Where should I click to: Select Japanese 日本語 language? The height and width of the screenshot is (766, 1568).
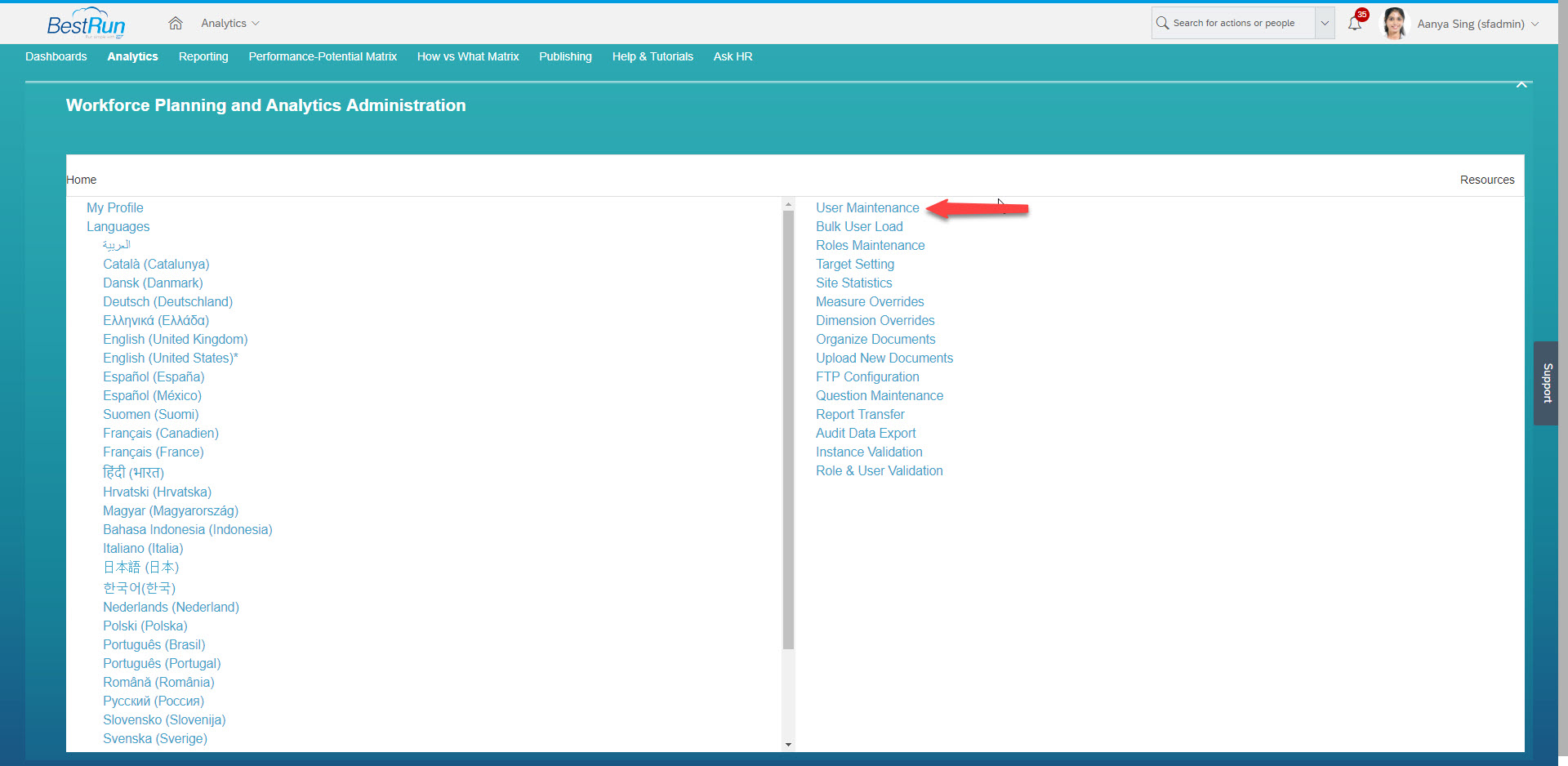coord(140,567)
